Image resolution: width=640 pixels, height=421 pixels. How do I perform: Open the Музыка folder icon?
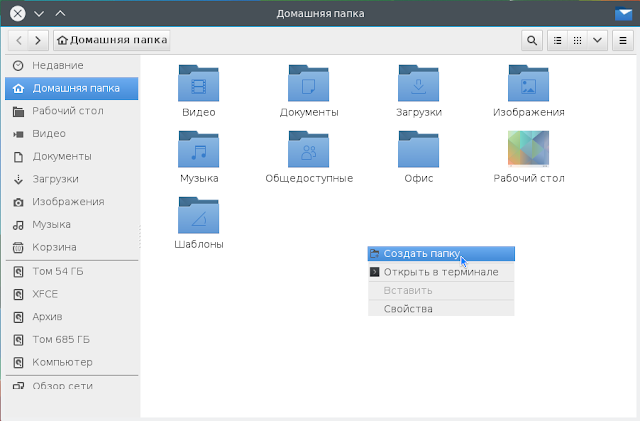[x=198, y=149]
